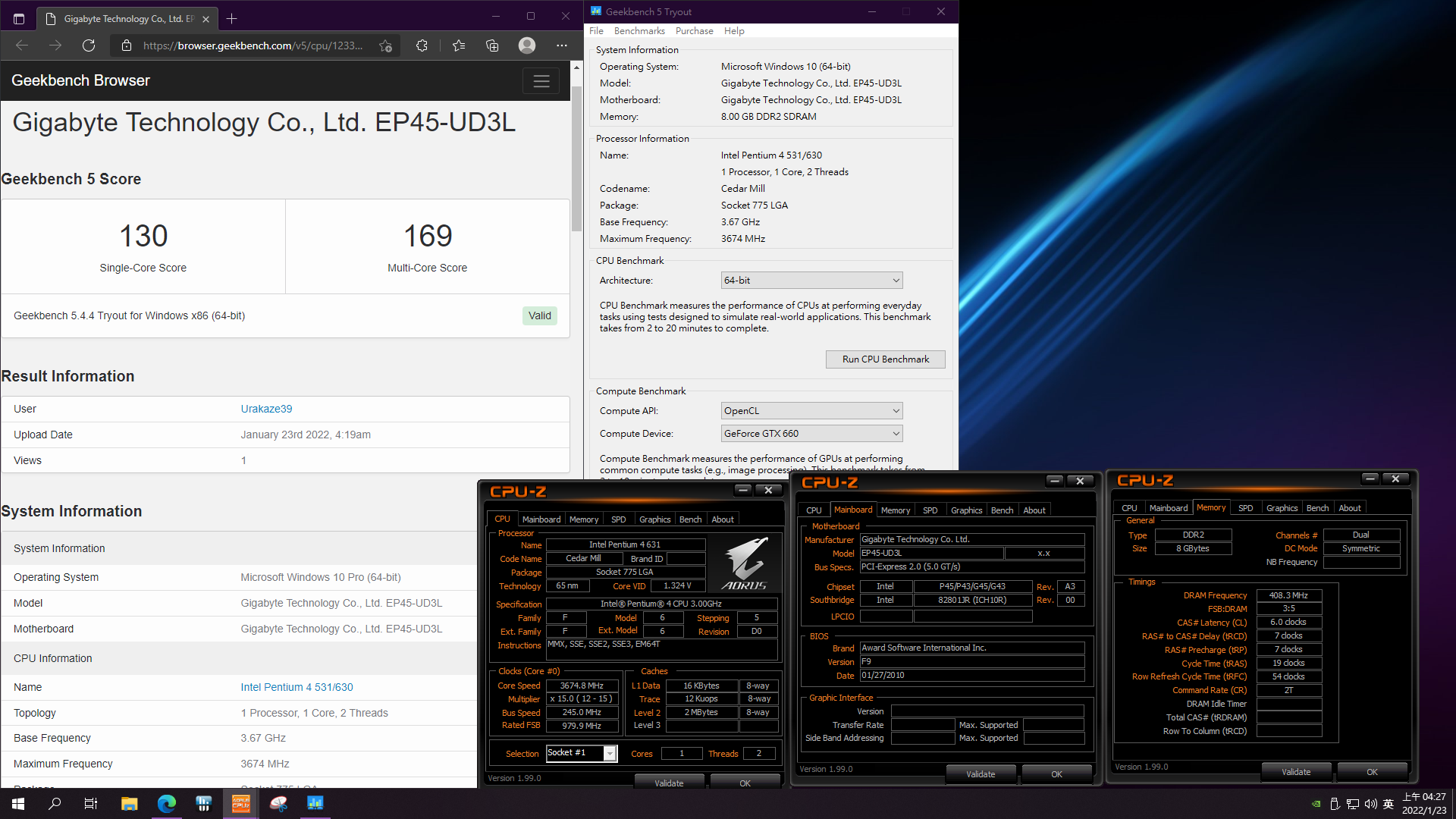
Task: Switch to Geekbench 5 on taskbar
Action: point(315,803)
